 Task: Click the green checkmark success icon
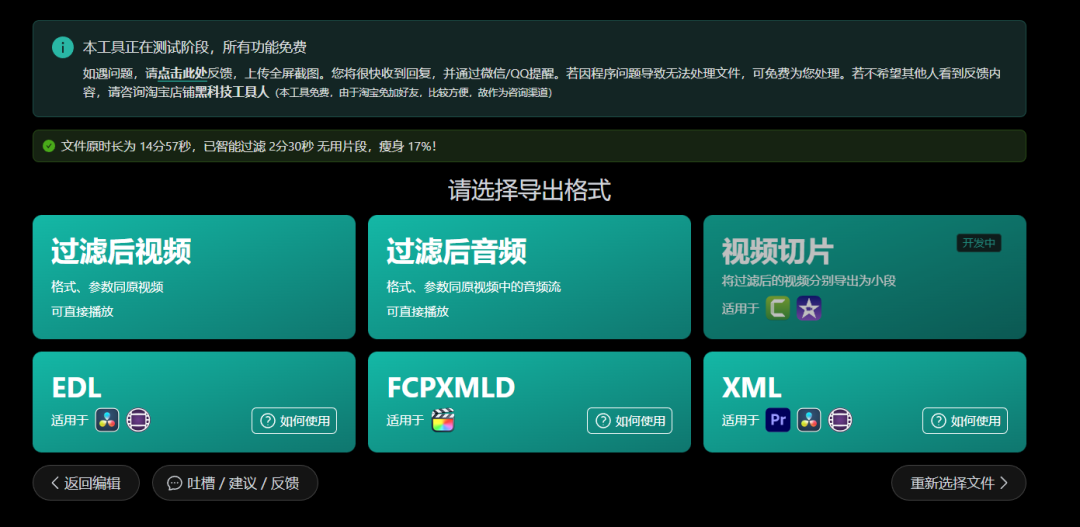pyautogui.click(x=49, y=146)
